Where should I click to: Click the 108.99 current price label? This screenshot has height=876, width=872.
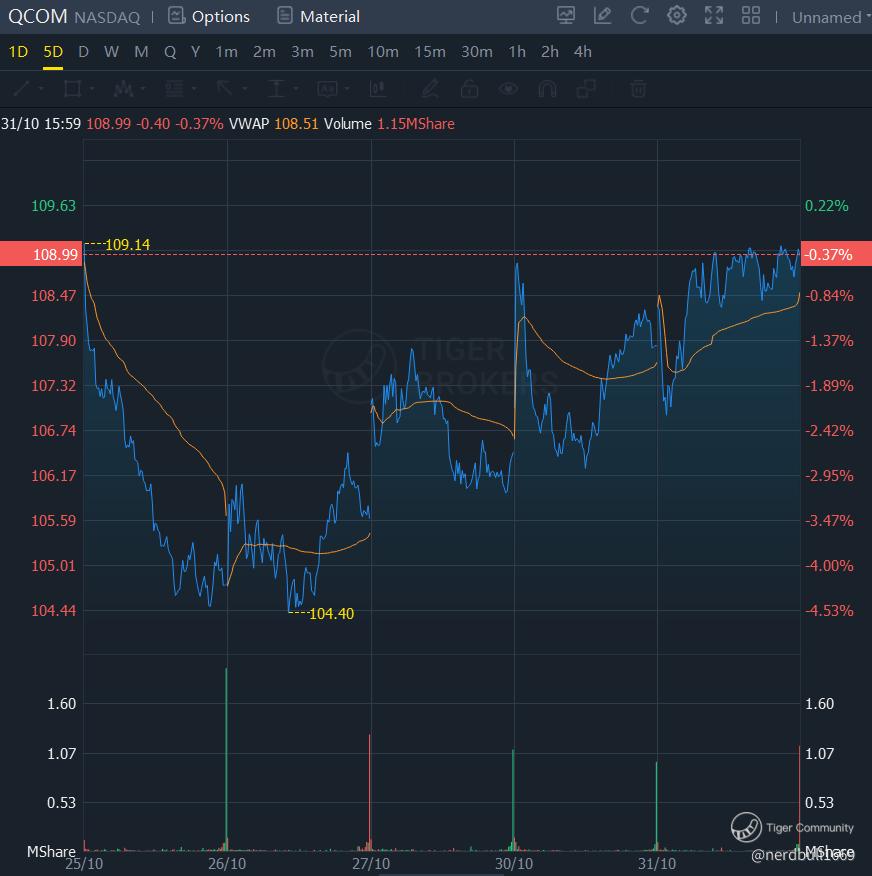(x=41, y=254)
